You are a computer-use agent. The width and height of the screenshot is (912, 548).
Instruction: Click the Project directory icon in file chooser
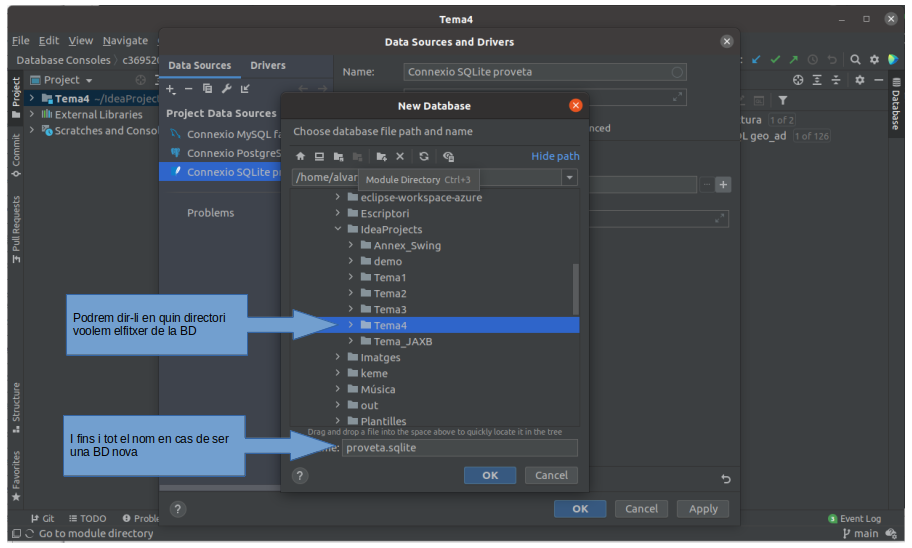click(339, 156)
